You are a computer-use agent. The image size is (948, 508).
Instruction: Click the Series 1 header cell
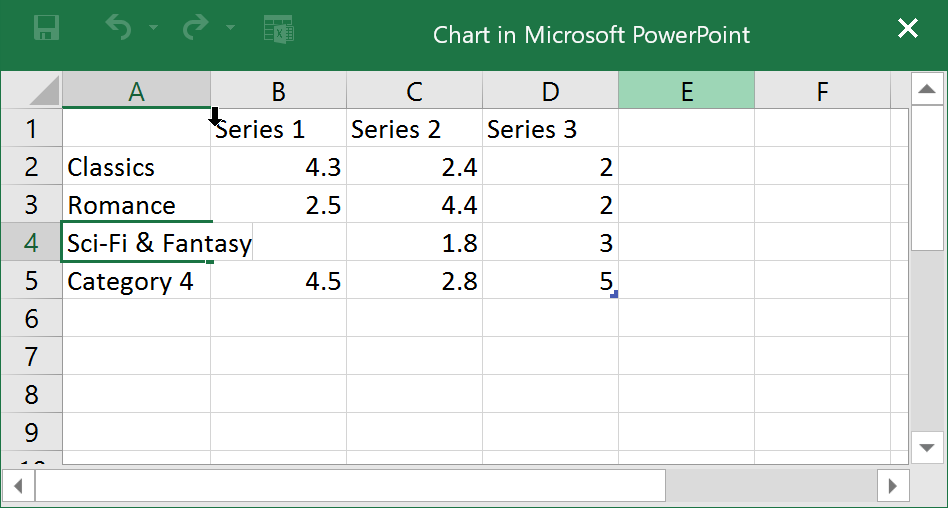coord(278,128)
